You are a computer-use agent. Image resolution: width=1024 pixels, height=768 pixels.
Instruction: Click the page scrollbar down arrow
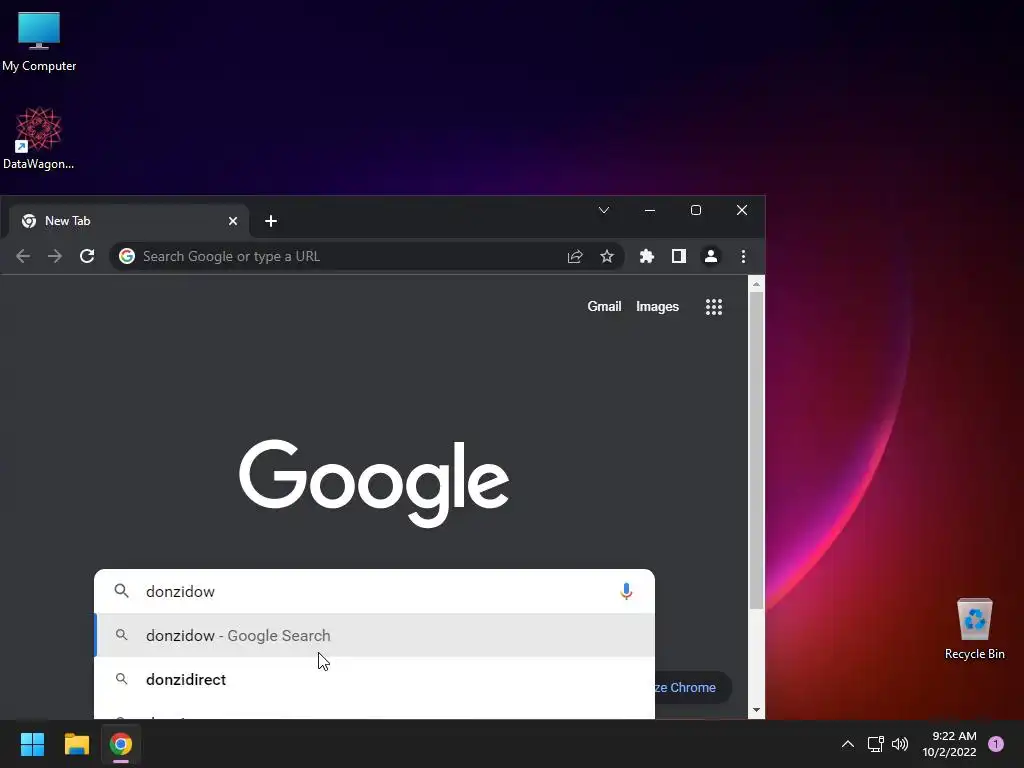756,710
